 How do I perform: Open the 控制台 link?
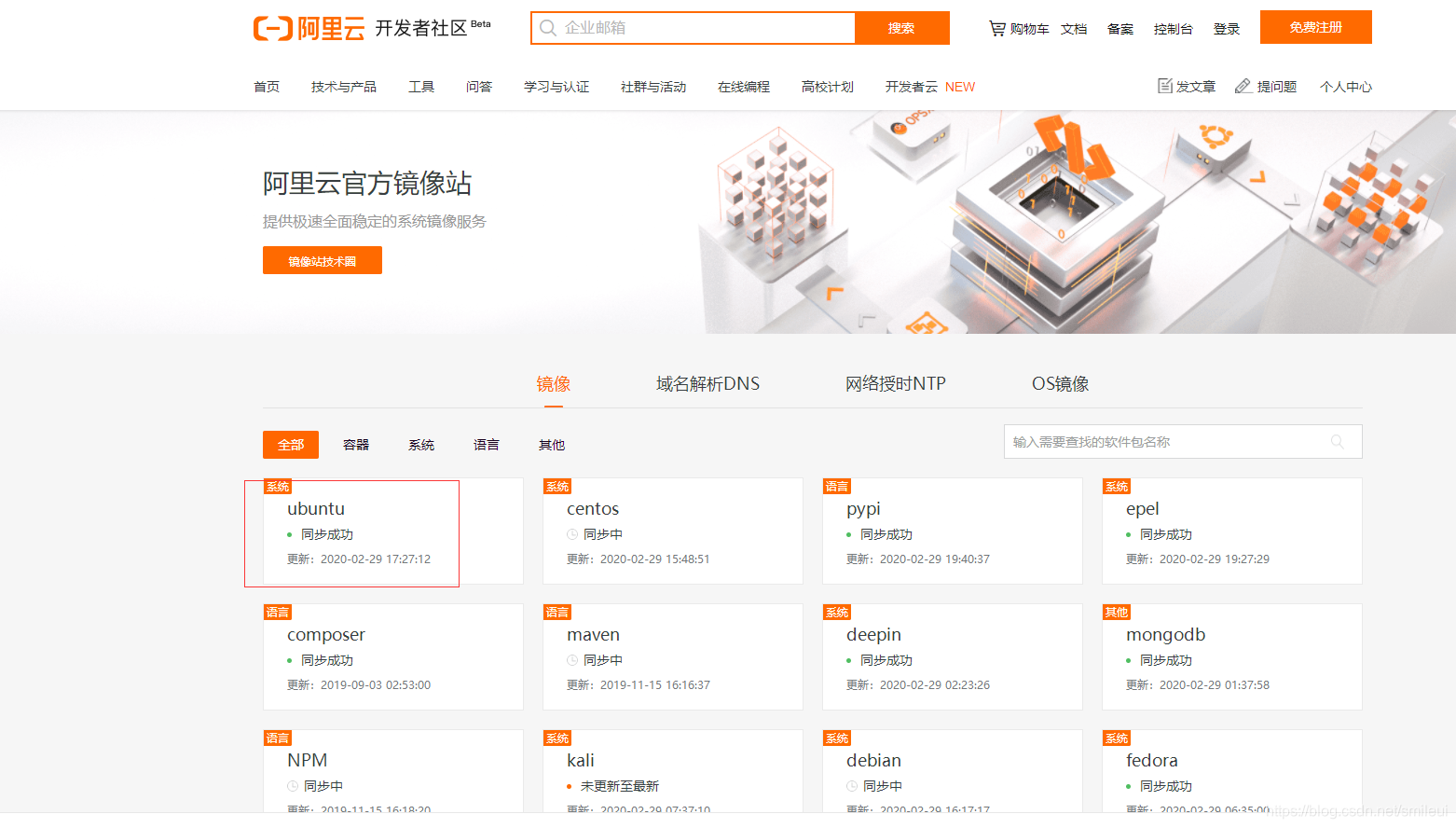(x=1173, y=29)
